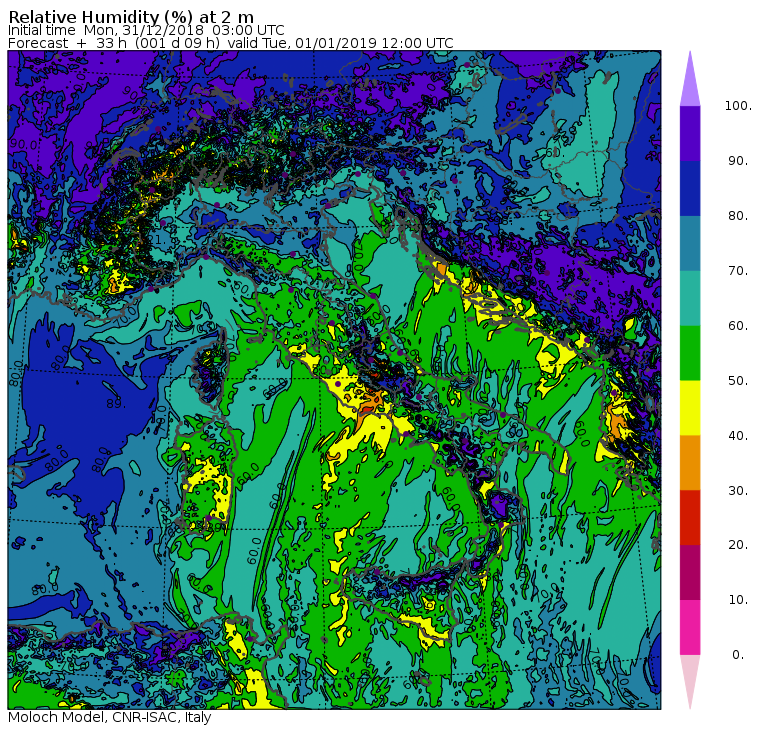Click the 'Initial time Mon, 31/12/2018 03:00 UTC' line
Image resolution: width=760 pixels, height=731 pixels.
pos(146,30)
